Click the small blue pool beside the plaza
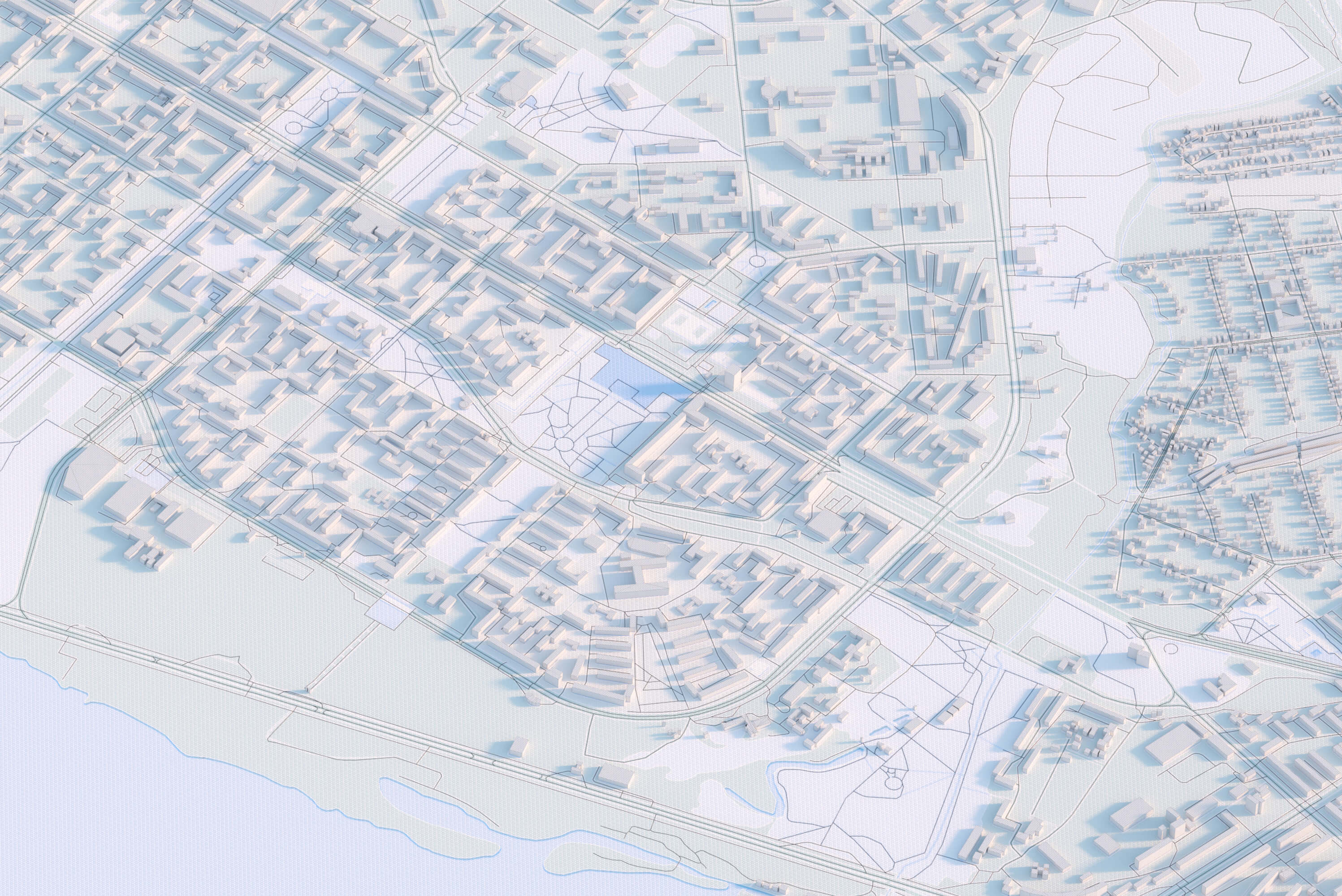 click(710, 305)
